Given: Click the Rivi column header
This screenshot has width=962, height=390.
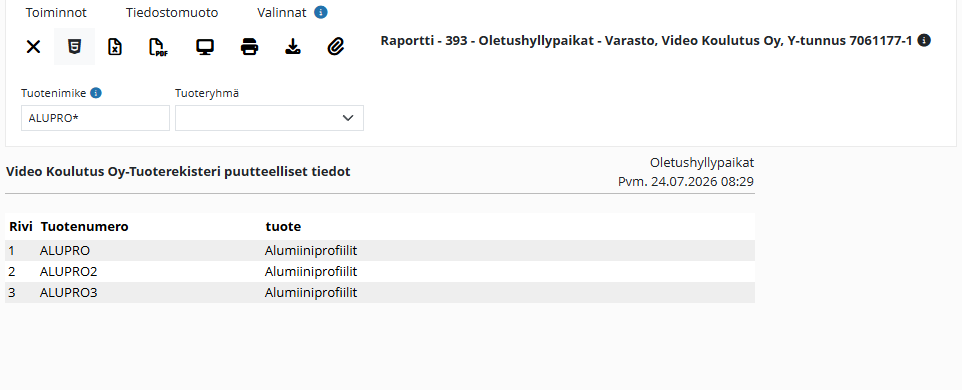Looking at the screenshot, I should (x=21, y=227).
